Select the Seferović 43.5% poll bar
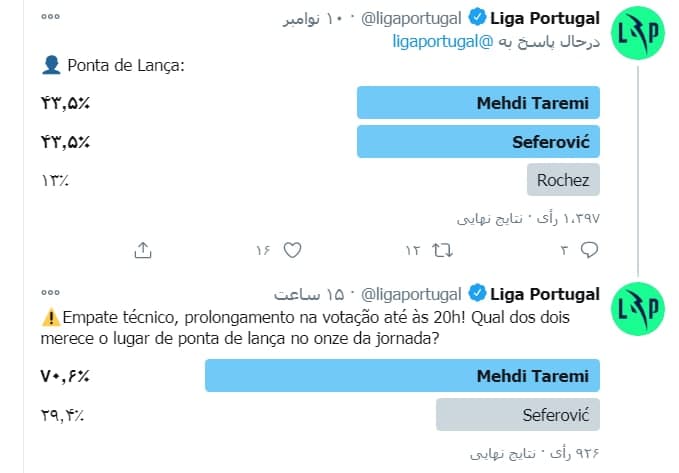Viewport: 679px width, 473px height. pyautogui.click(x=478, y=141)
